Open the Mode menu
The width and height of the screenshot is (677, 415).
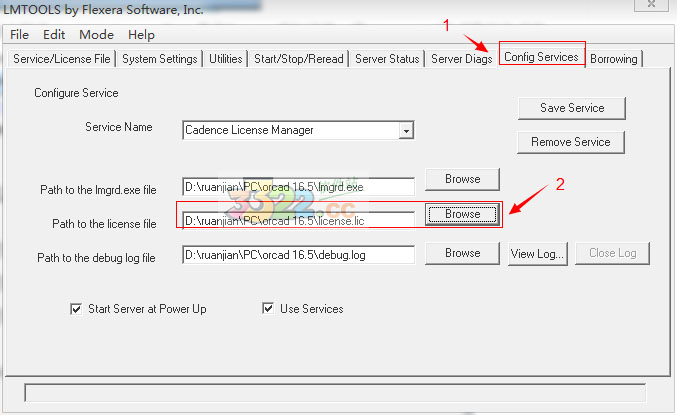[97, 35]
